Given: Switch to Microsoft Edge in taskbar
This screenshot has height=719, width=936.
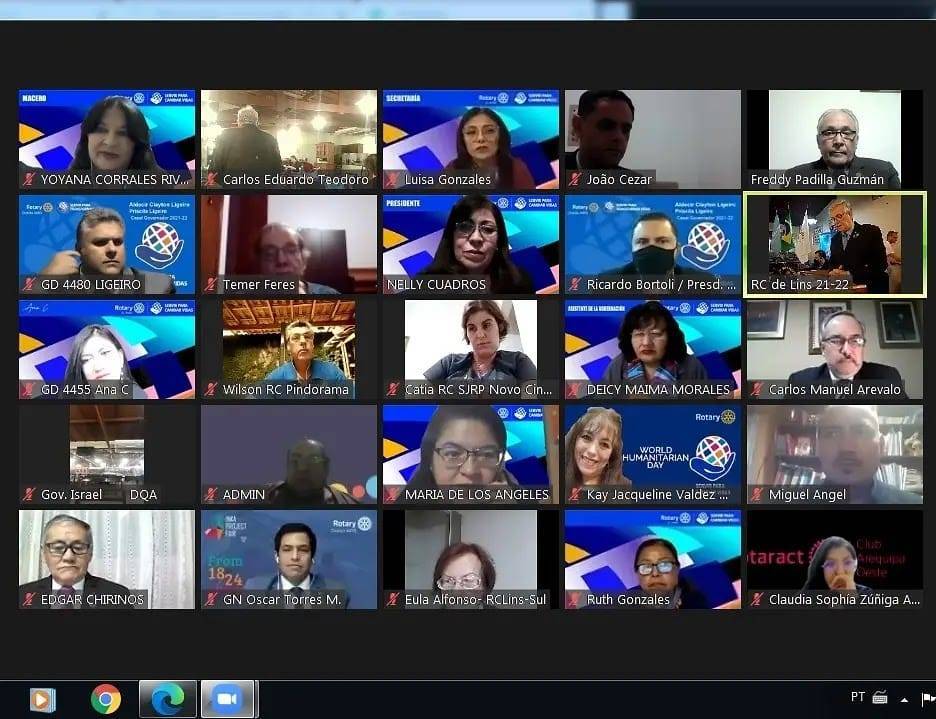Looking at the screenshot, I should click(167, 699).
